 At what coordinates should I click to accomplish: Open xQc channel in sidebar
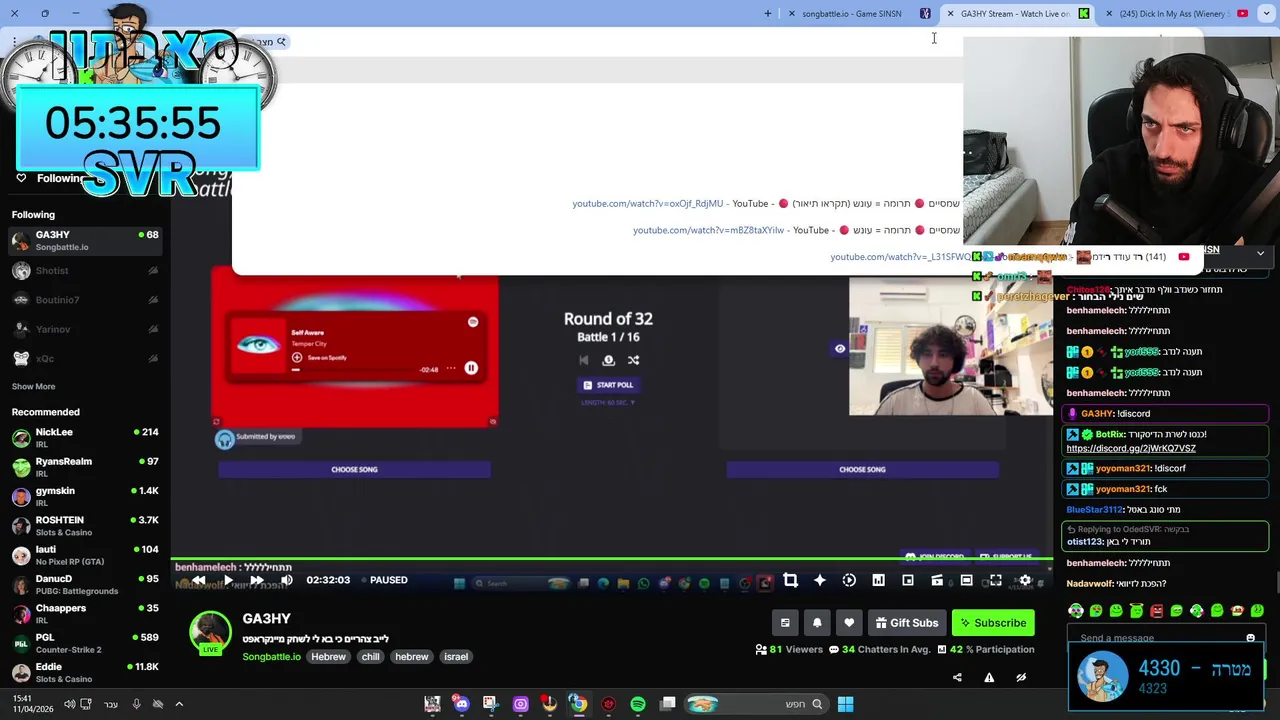pyautogui.click(x=85, y=358)
